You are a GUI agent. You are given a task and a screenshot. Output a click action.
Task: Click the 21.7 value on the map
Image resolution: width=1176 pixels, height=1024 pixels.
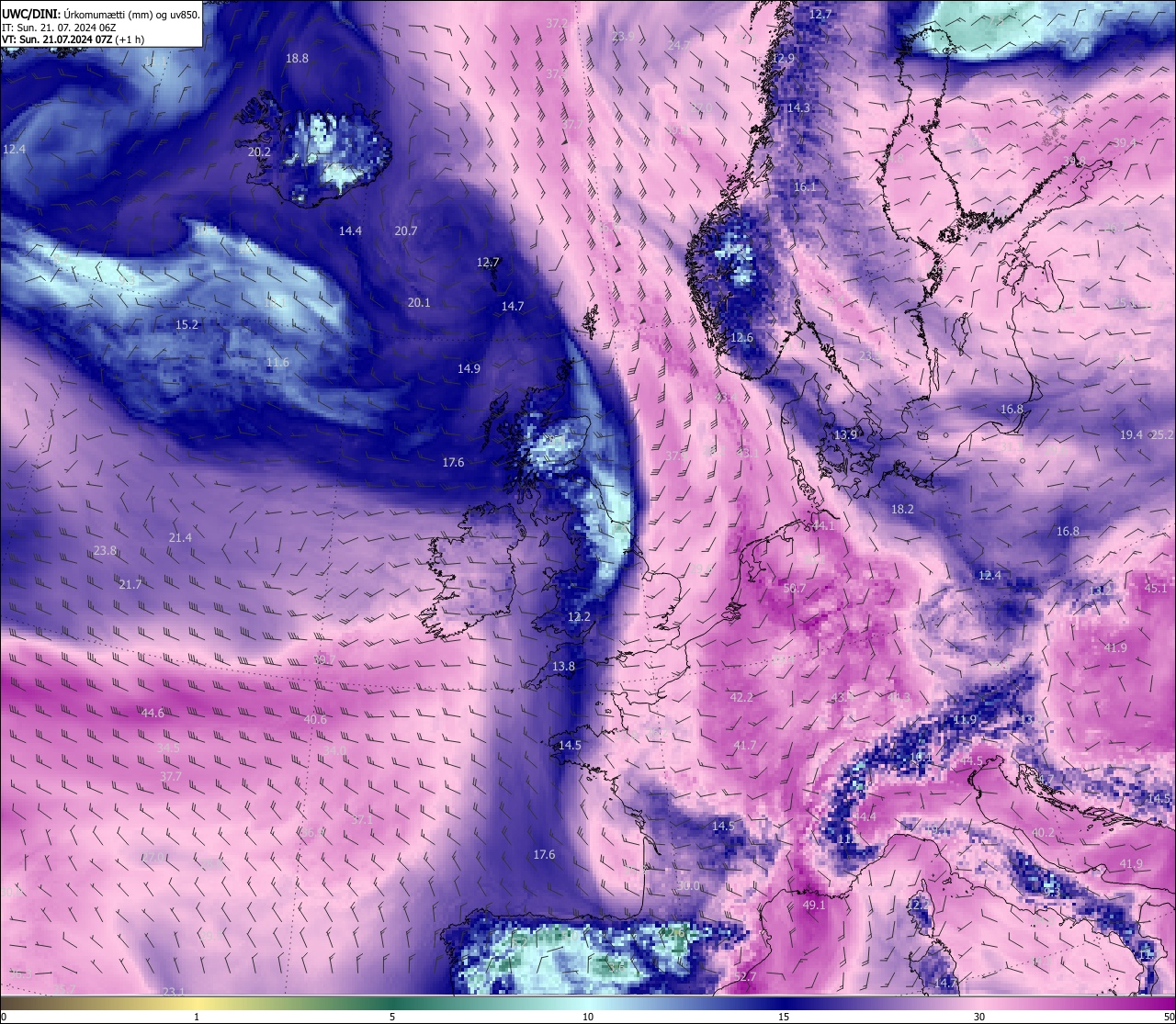(130, 584)
